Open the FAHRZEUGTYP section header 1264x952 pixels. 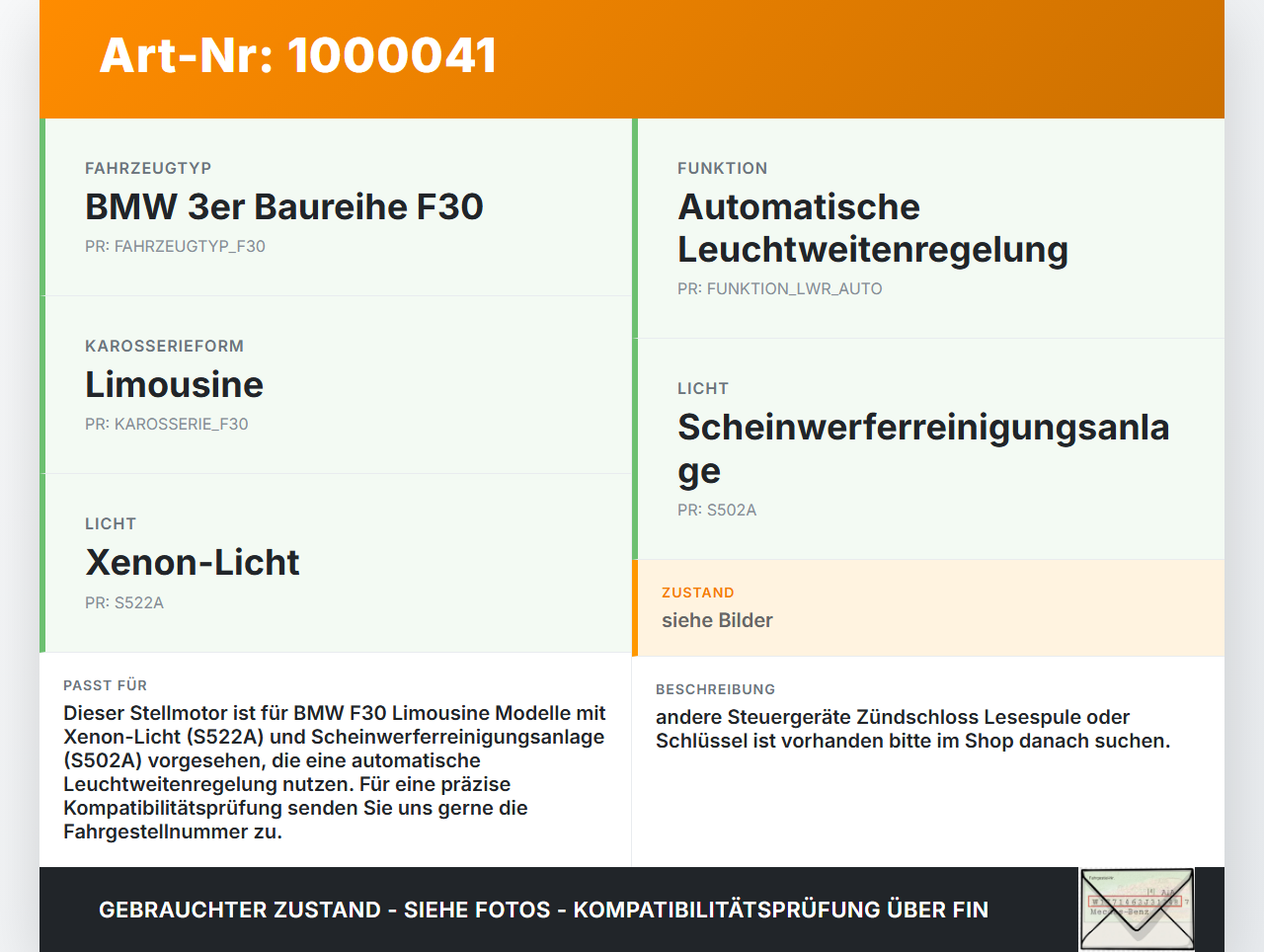(x=148, y=168)
